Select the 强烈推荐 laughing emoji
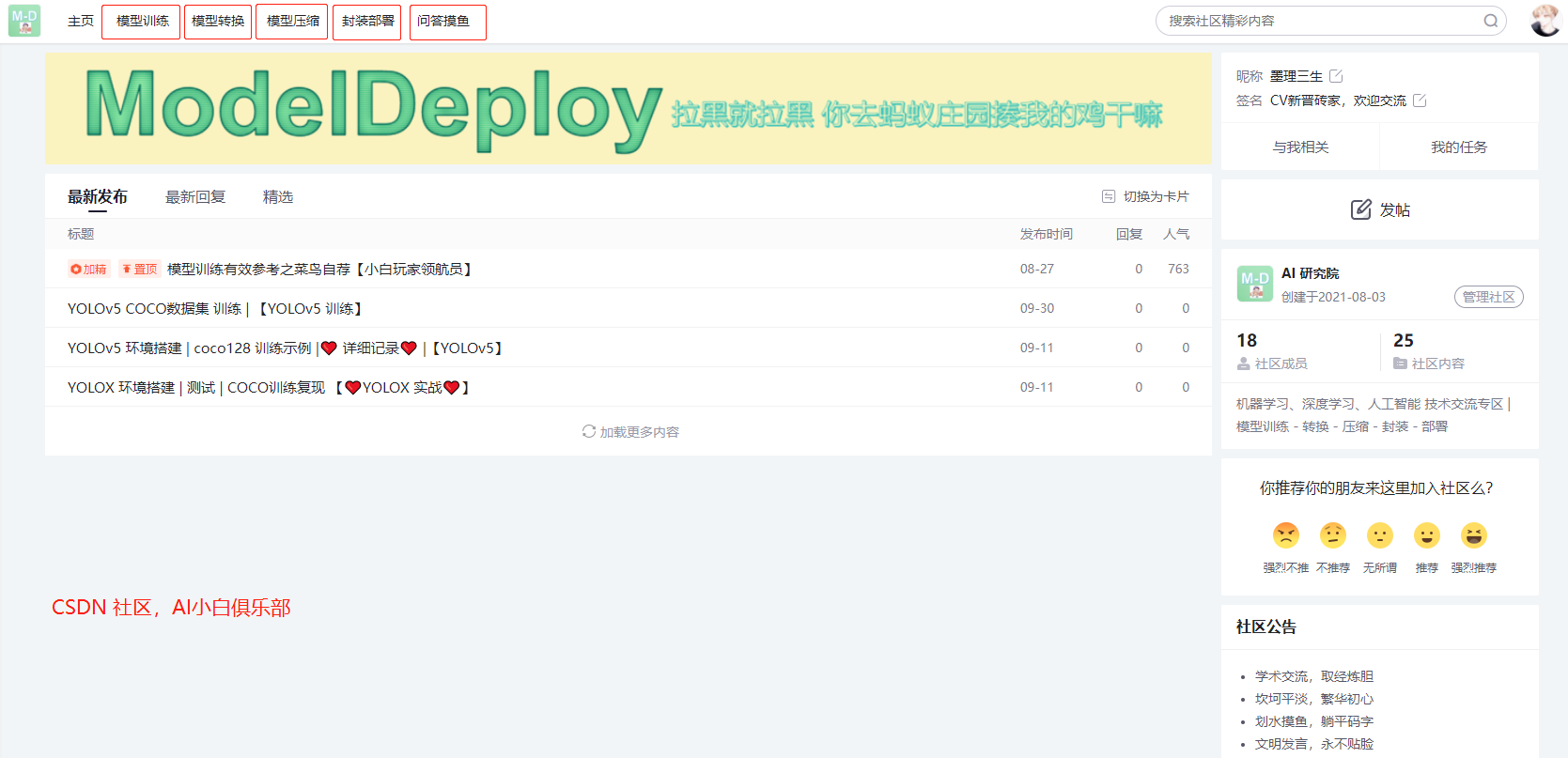This screenshot has height=758, width=1568. click(1474, 535)
